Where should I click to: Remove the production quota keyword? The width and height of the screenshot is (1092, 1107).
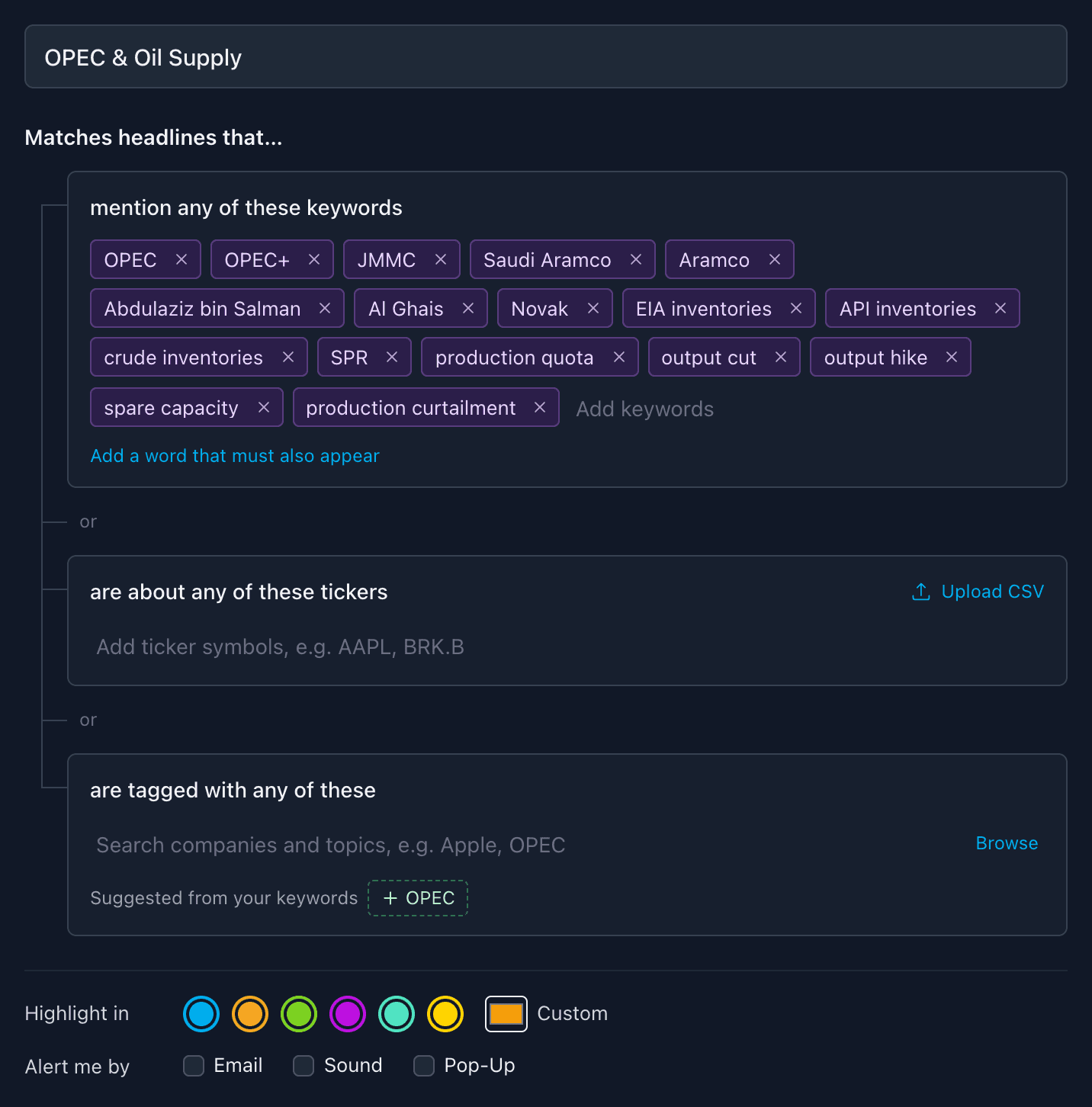619,357
